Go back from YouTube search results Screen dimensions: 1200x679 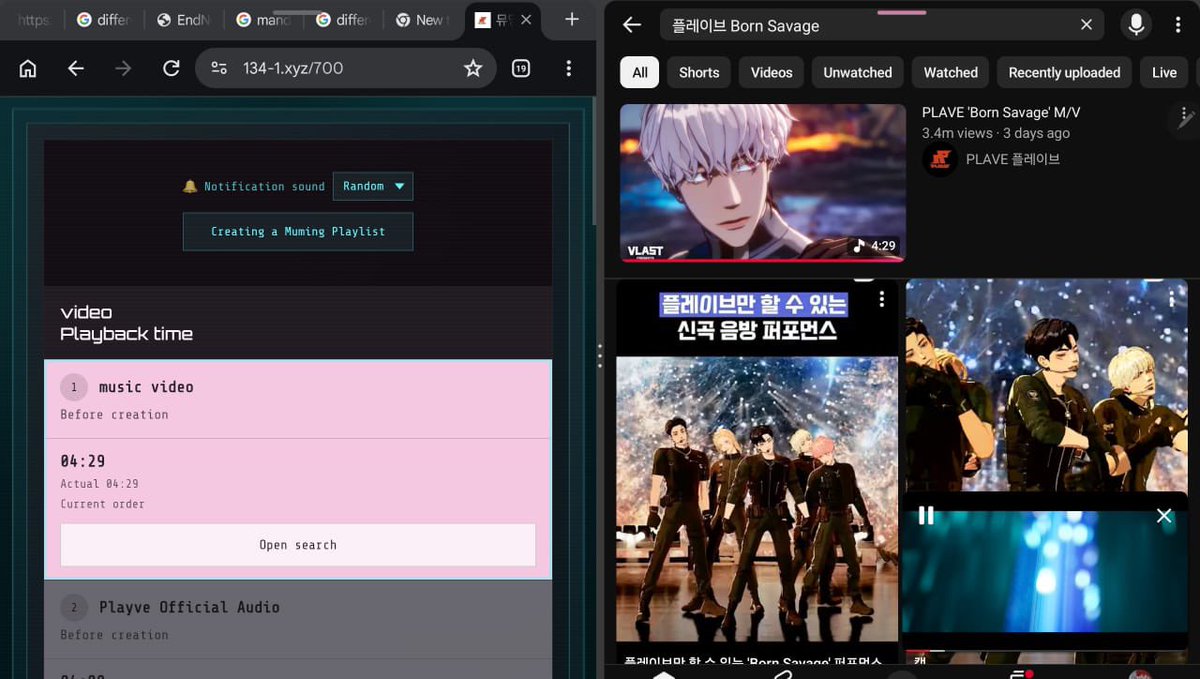631,25
